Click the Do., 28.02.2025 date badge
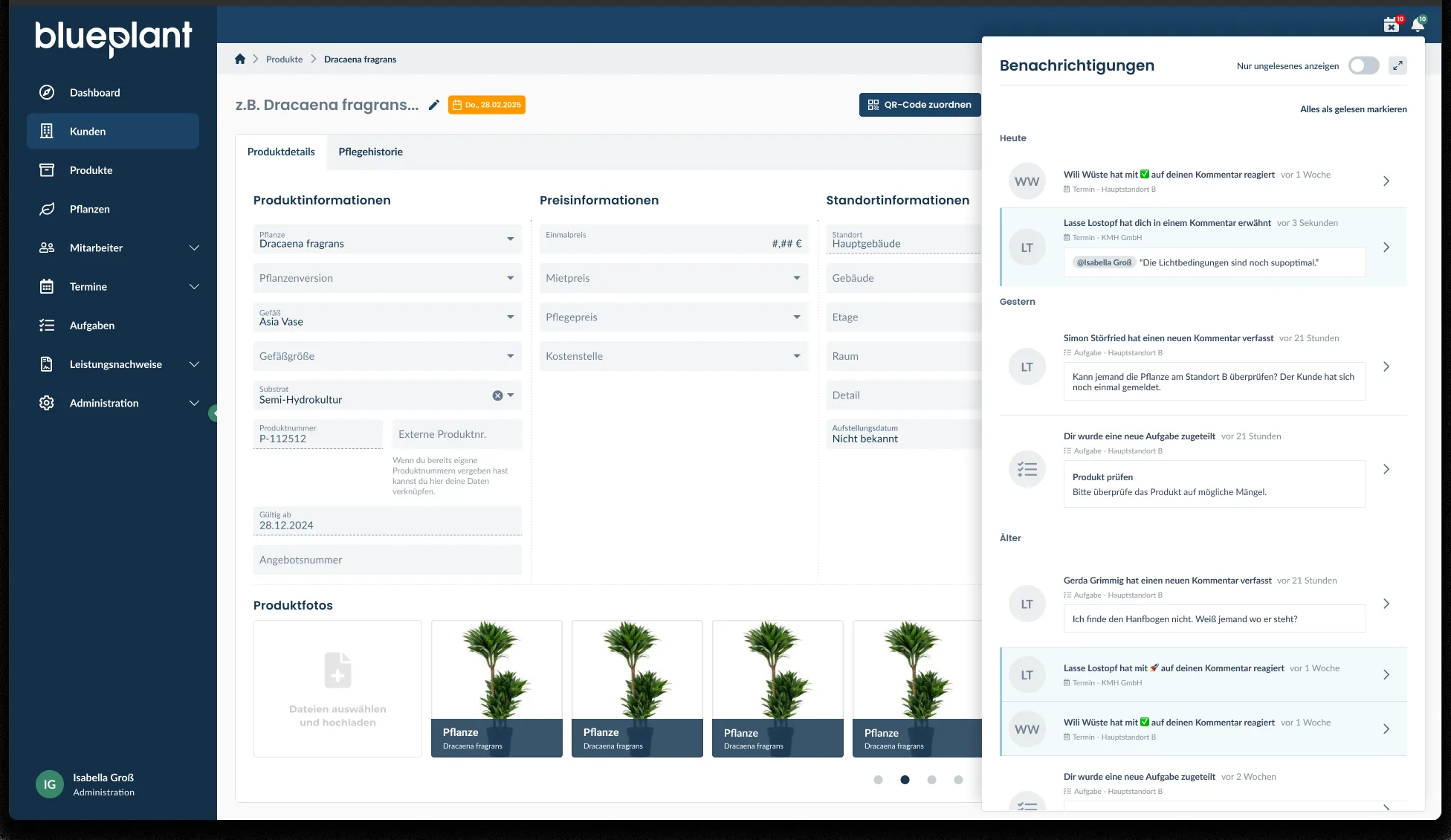Image resolution: width=1451 pixels, height=840 pixels. point(487,105)
